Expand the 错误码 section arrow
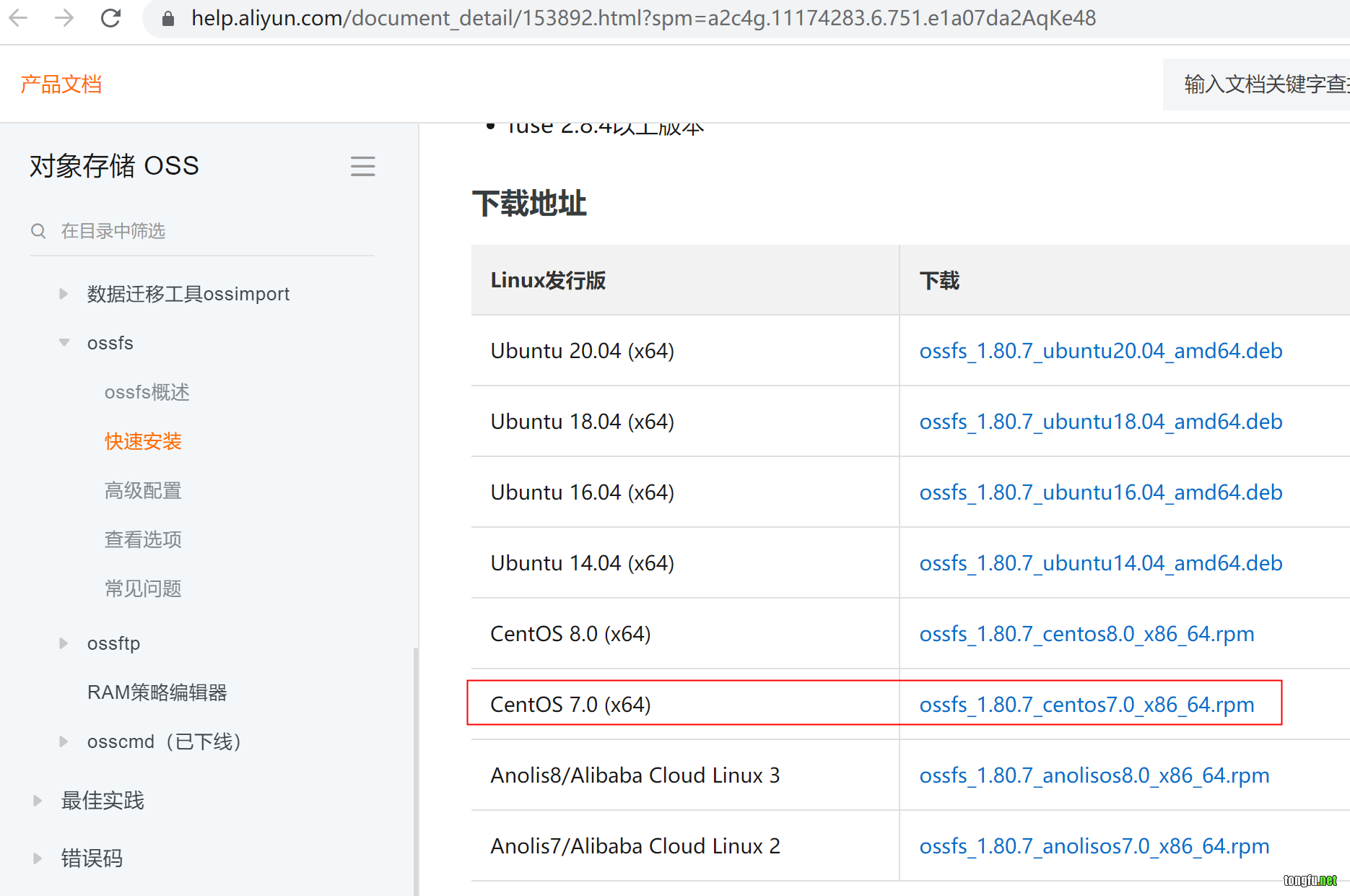The image size is (1350, 896). tap(38, 858)
